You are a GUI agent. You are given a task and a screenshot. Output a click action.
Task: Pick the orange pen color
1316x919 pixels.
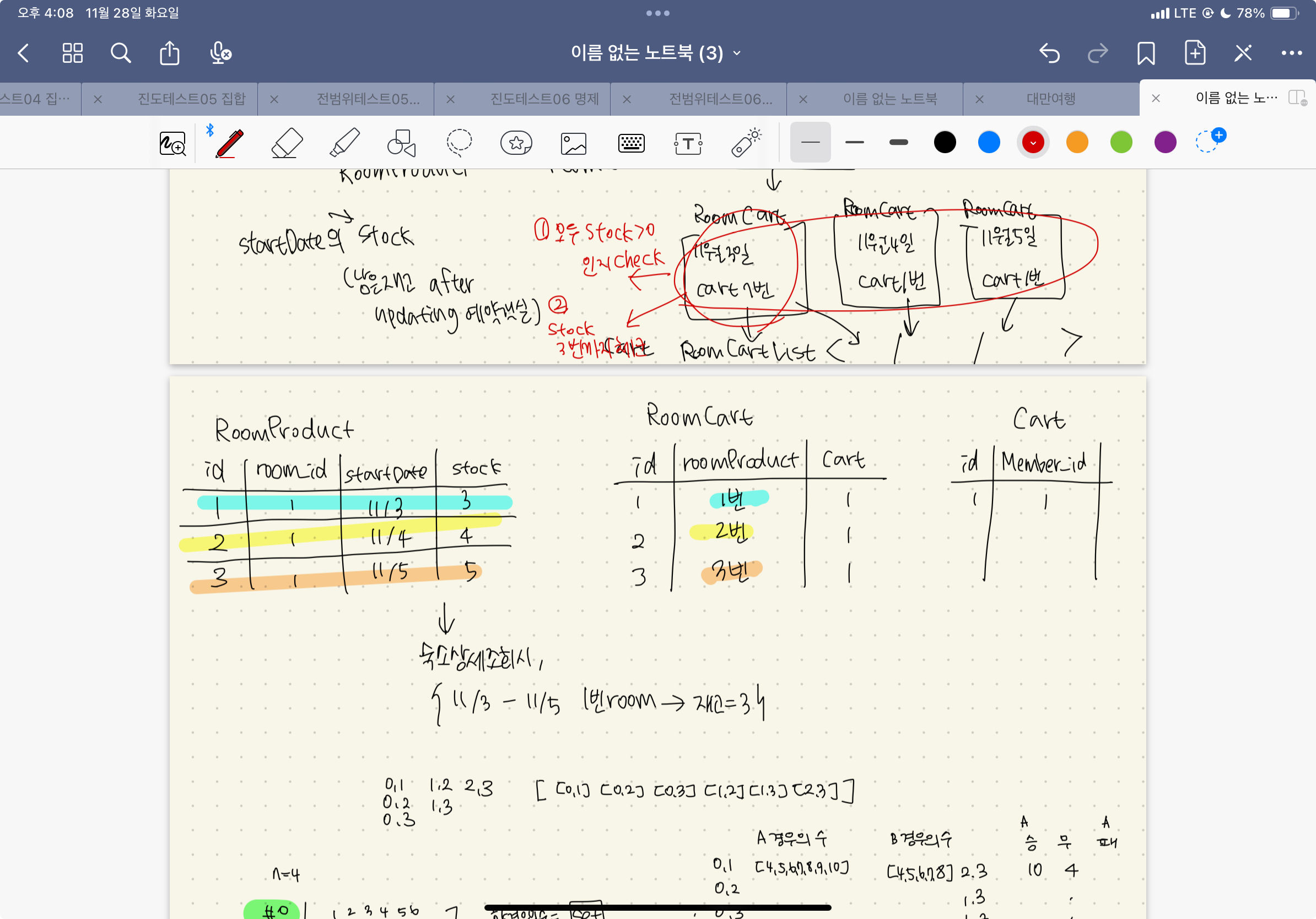(x=1077, y=142)
